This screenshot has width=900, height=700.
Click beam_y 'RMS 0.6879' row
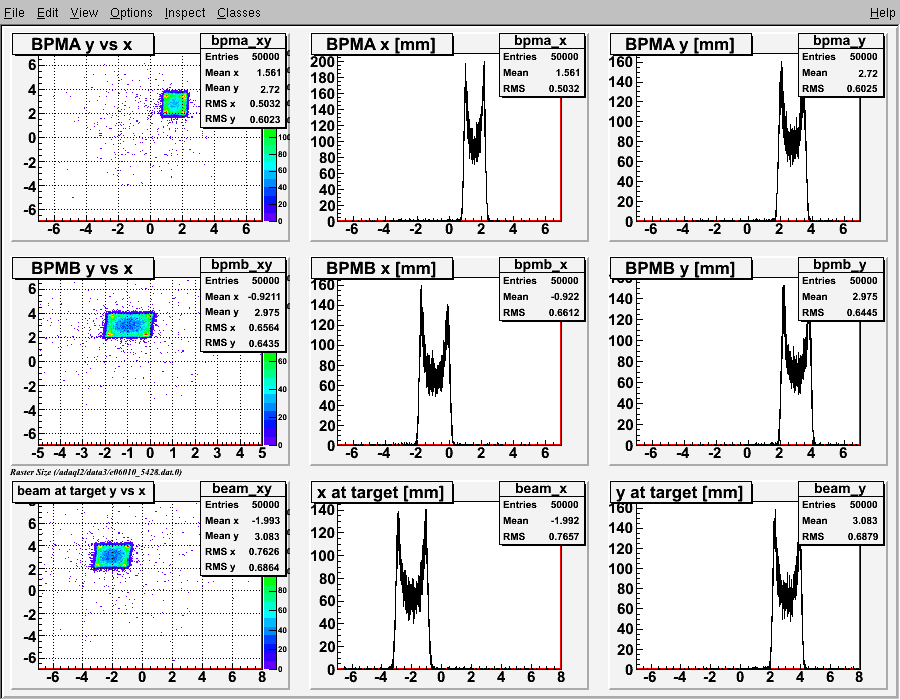click(840, 536)
